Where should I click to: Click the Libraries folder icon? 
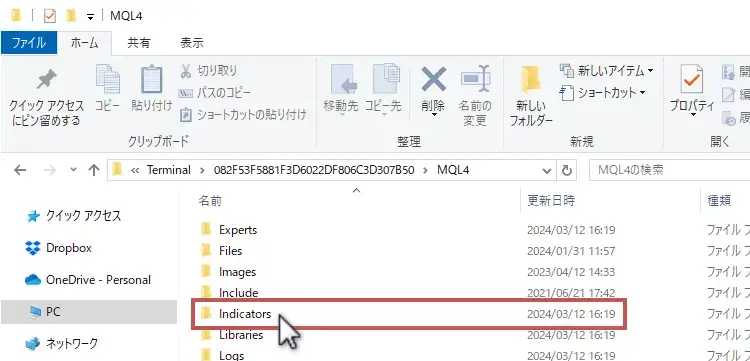[x=206, y=335]
